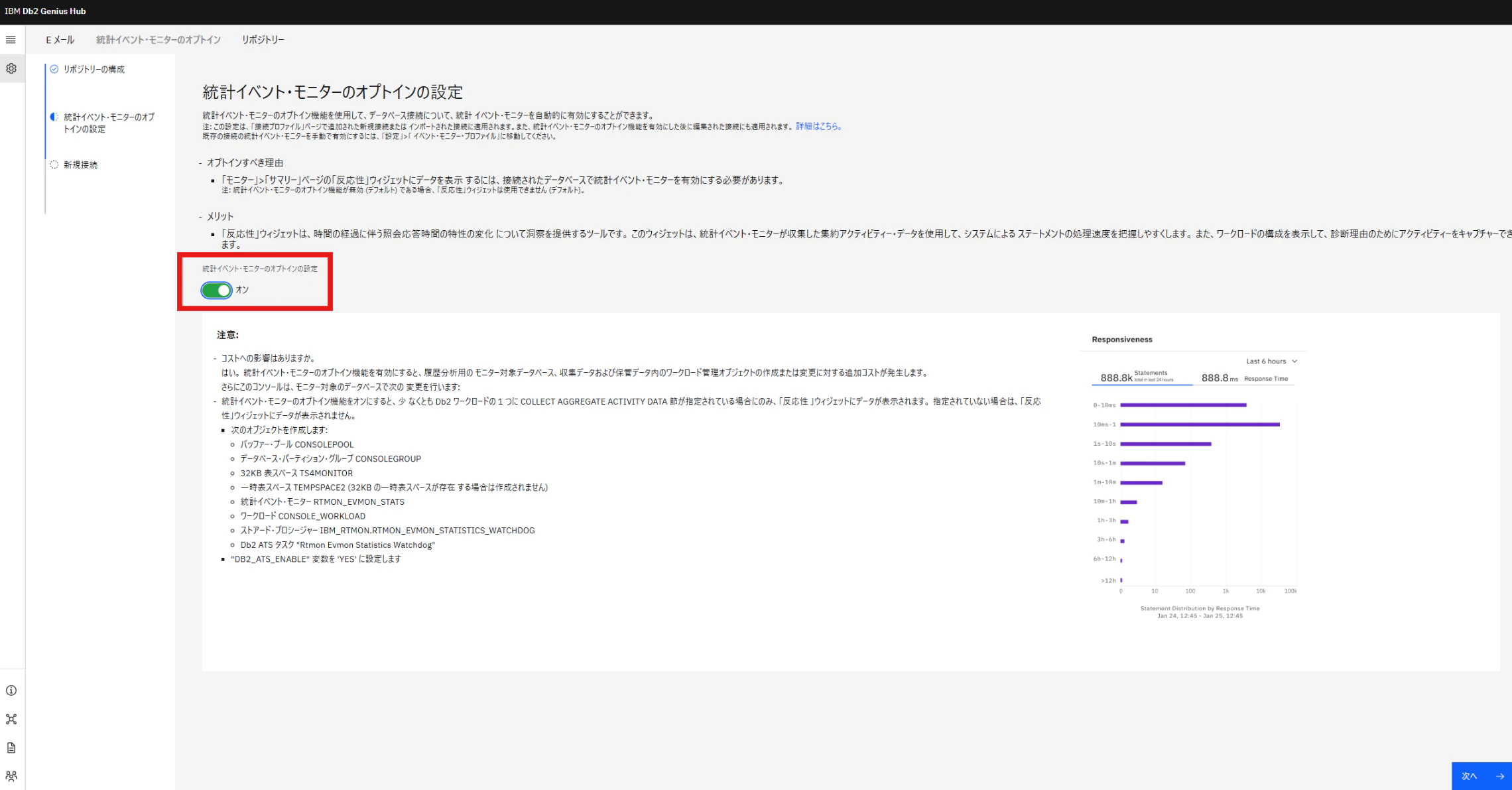Click the information icon in the sidebar
1512x790 pixels.
[x=11, y=691]
